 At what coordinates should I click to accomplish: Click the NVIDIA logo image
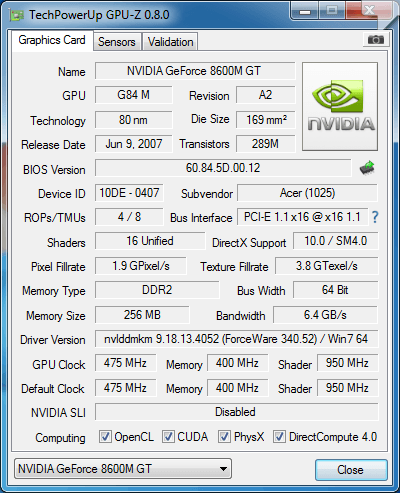tap(340, 106)
